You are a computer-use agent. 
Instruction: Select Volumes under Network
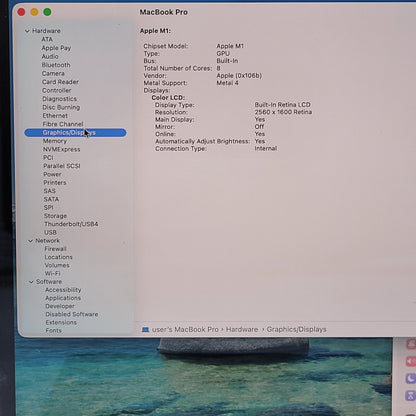point(57,265)
